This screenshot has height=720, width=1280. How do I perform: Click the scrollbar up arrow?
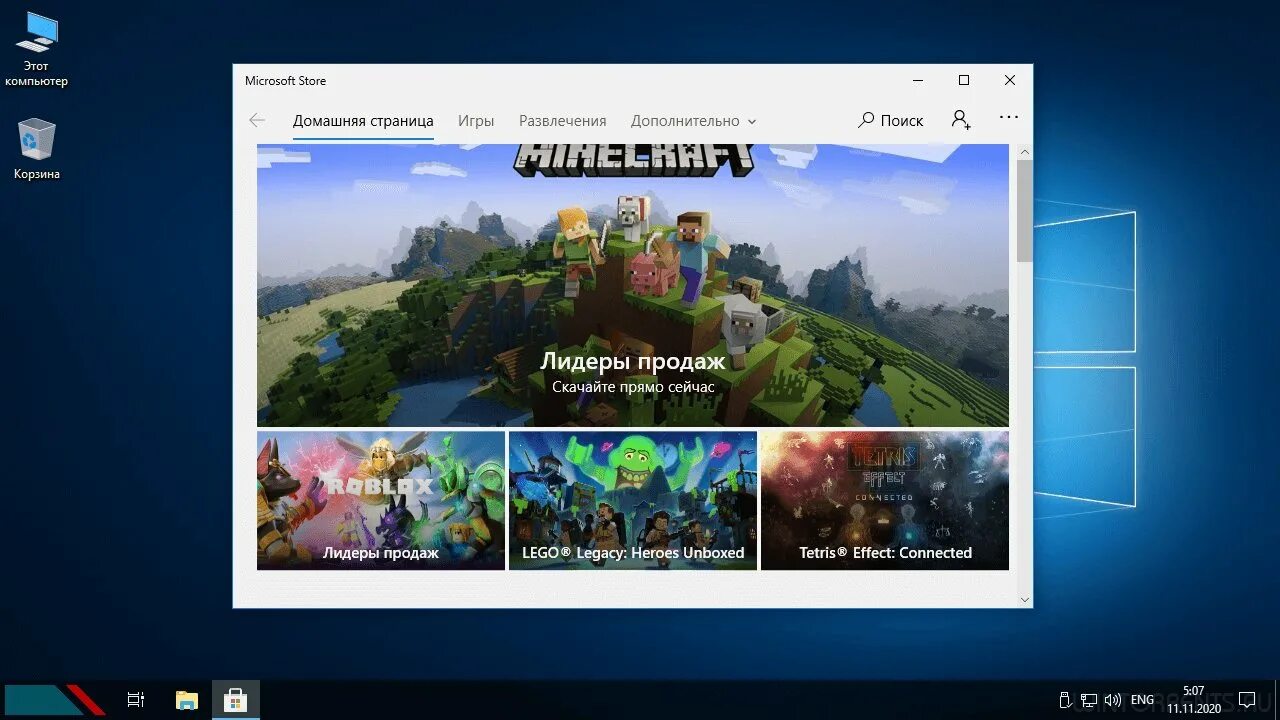pos(1024,152)
